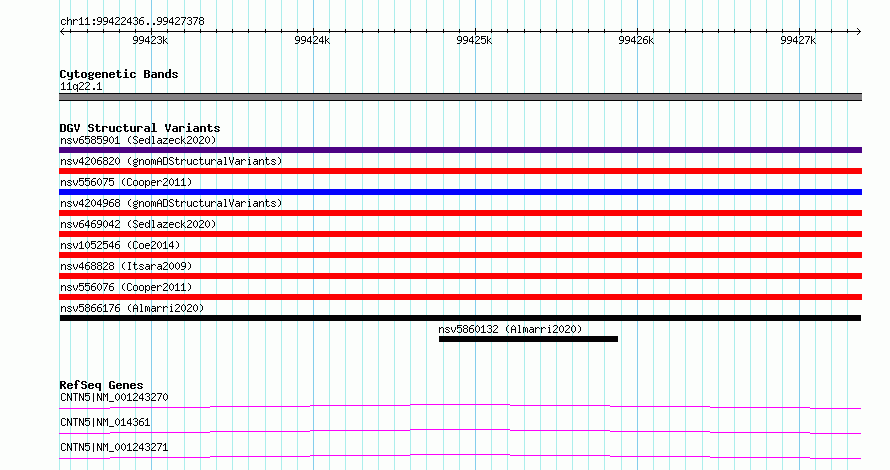Open transcript CNTN5|NM_001243270 label
The width and height of the screenshot is (890, 470).
click(114, 397)
